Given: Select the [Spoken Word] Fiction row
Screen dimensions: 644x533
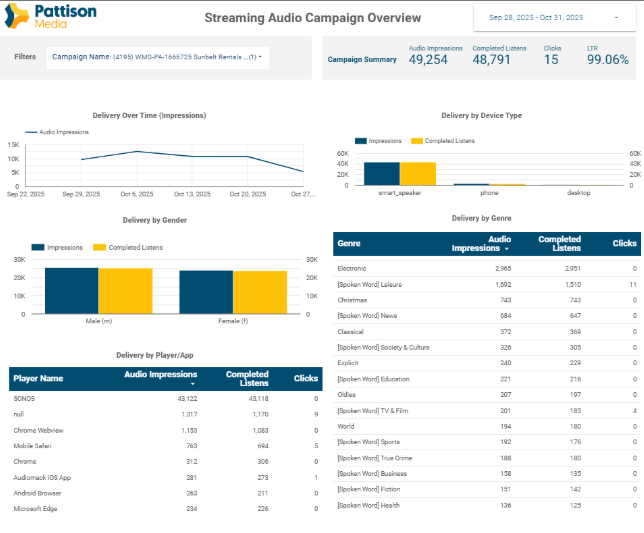Looking at the screenshot, I should [487, 489].
